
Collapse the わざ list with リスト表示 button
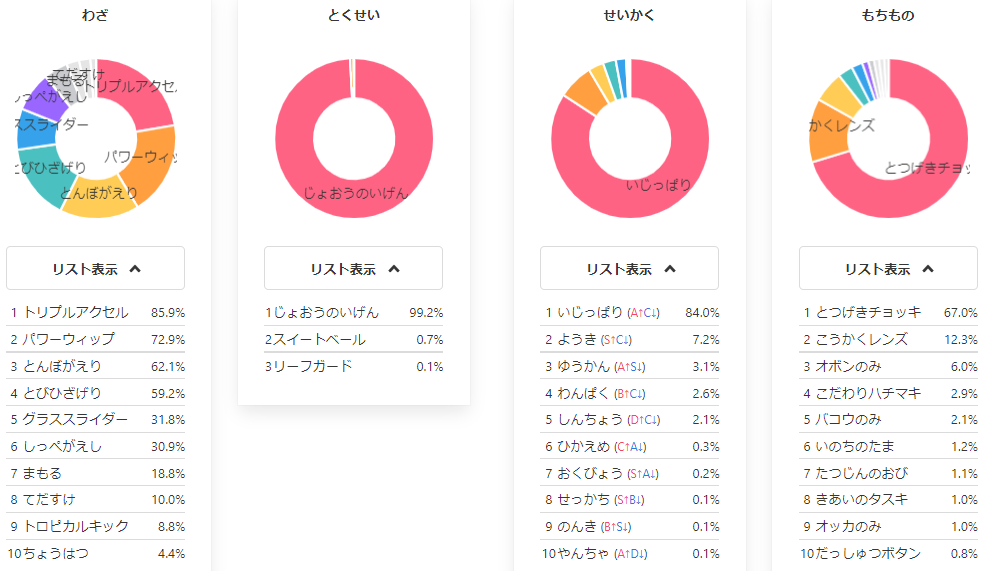point(95,268)
